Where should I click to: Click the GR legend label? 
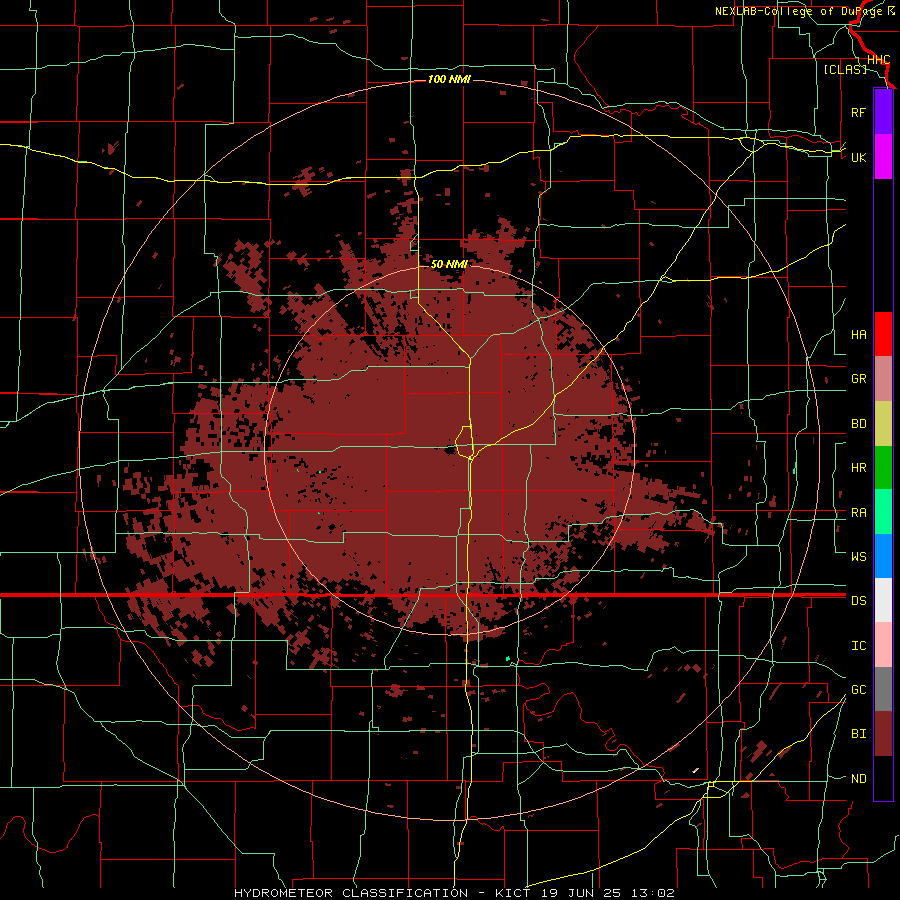click(x=858, y=379)
